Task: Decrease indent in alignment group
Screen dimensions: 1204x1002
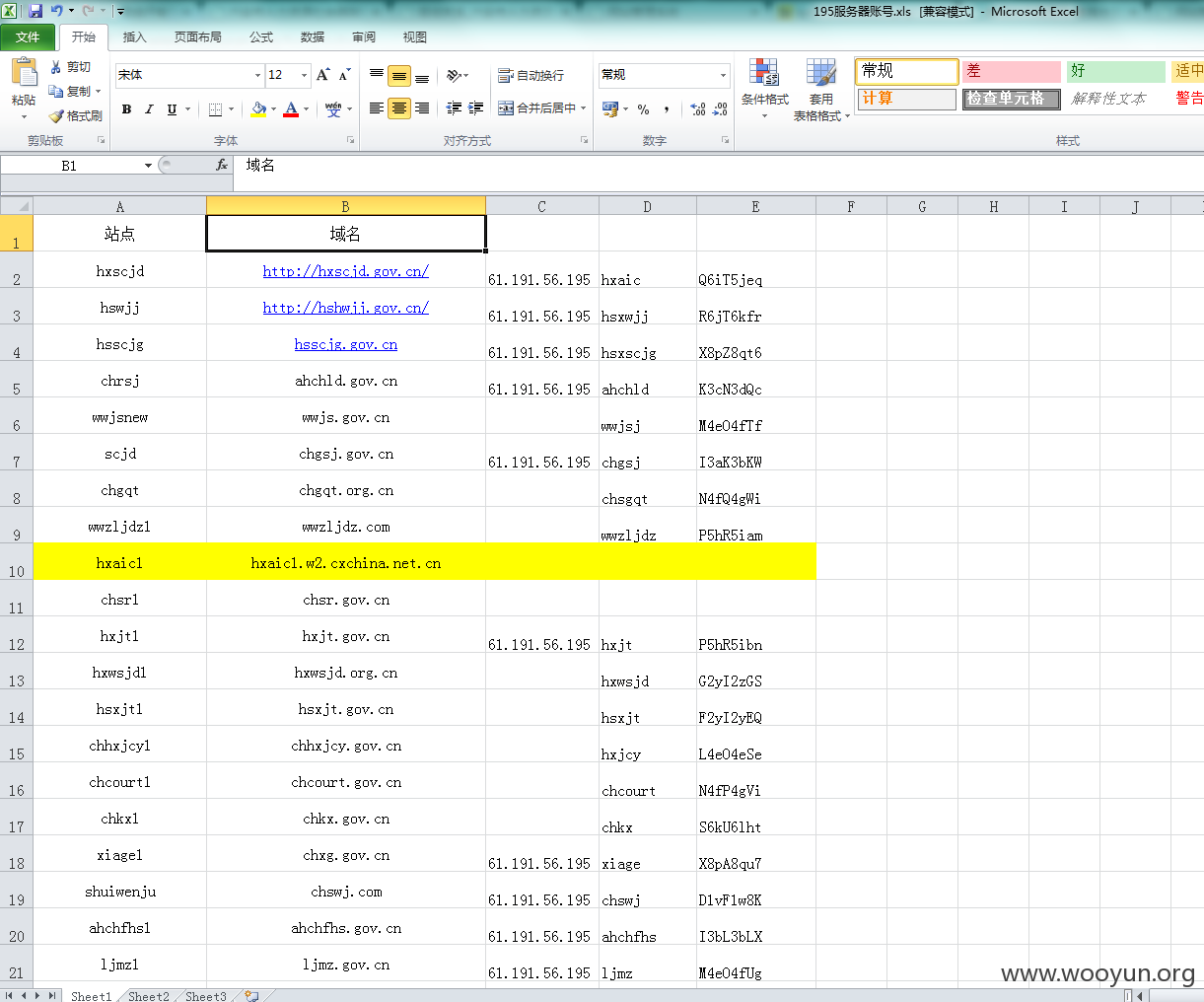Action: tap(454, 108)
